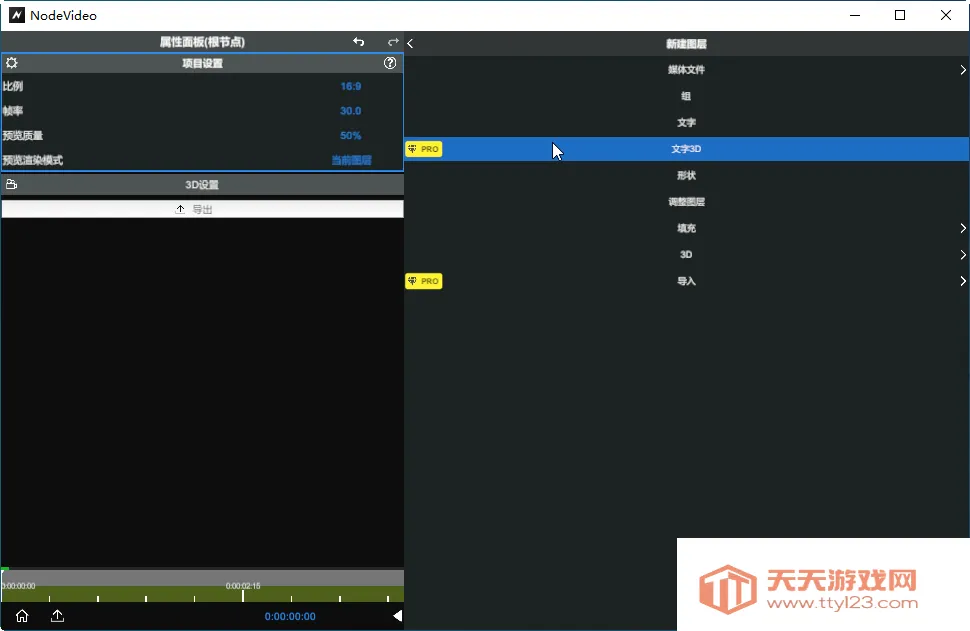
Task: Open the help icon in 项目设置 header
Action: tap(390, 63)
